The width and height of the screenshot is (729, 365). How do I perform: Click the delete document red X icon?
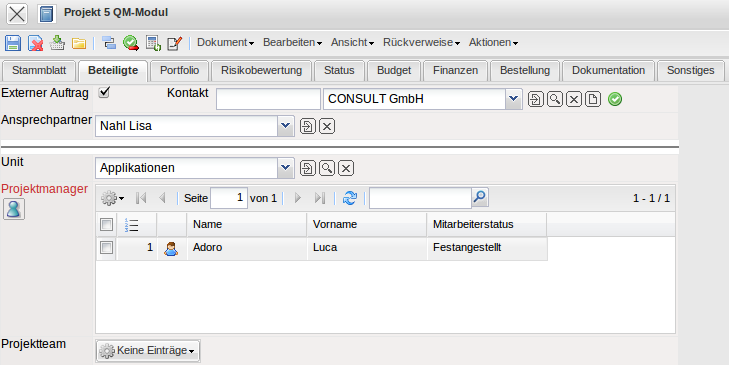[35, 43]
